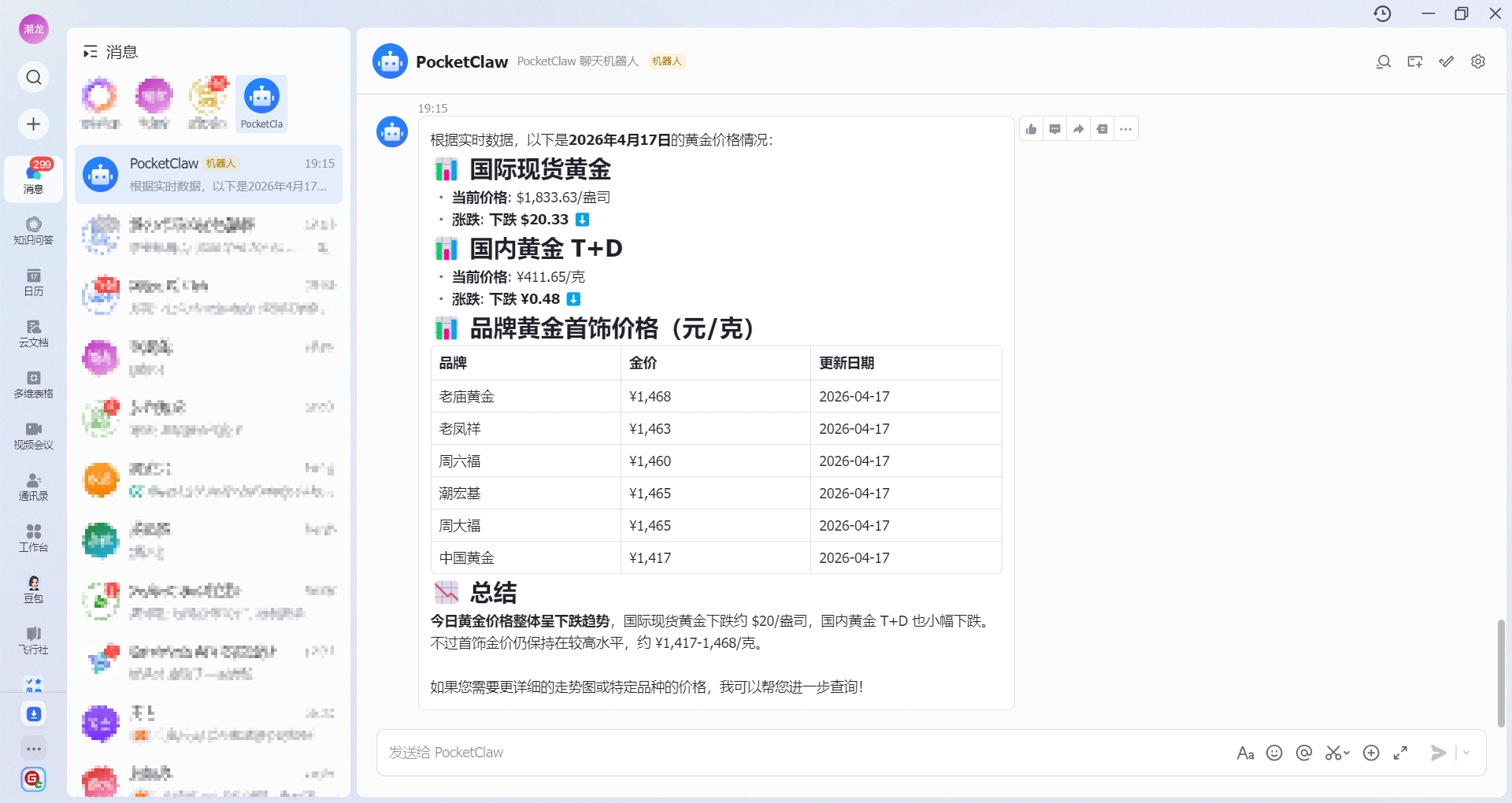Screen dimensions: 1512x803
Task: Open 视频会议 video meetings
Action: pyautogui.click(x=33, y=436)
